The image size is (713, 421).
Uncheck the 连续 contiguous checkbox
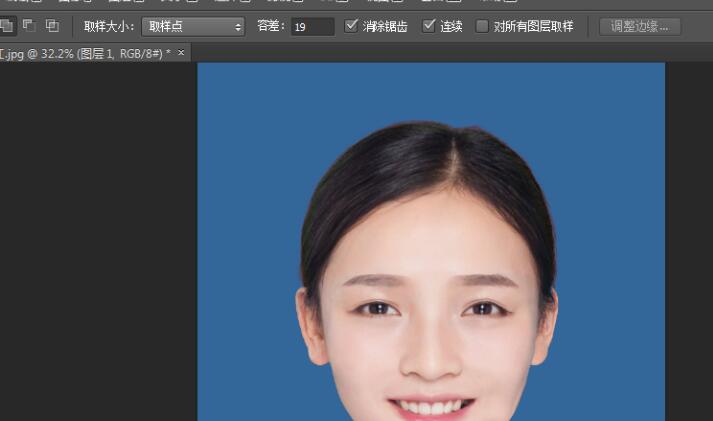click(x=430, y=26)
